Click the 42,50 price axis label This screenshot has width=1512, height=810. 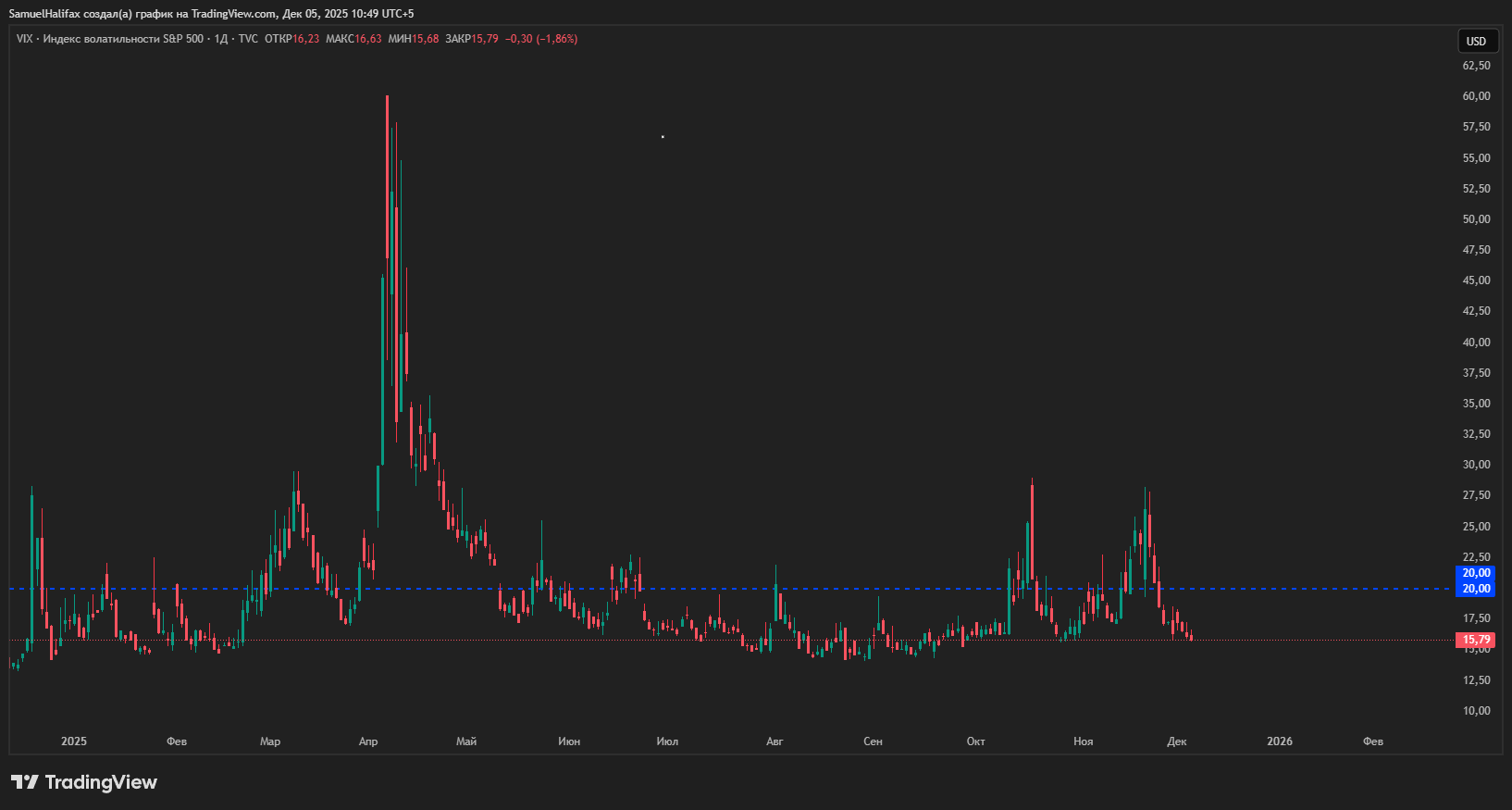[x=1477, y=311]
